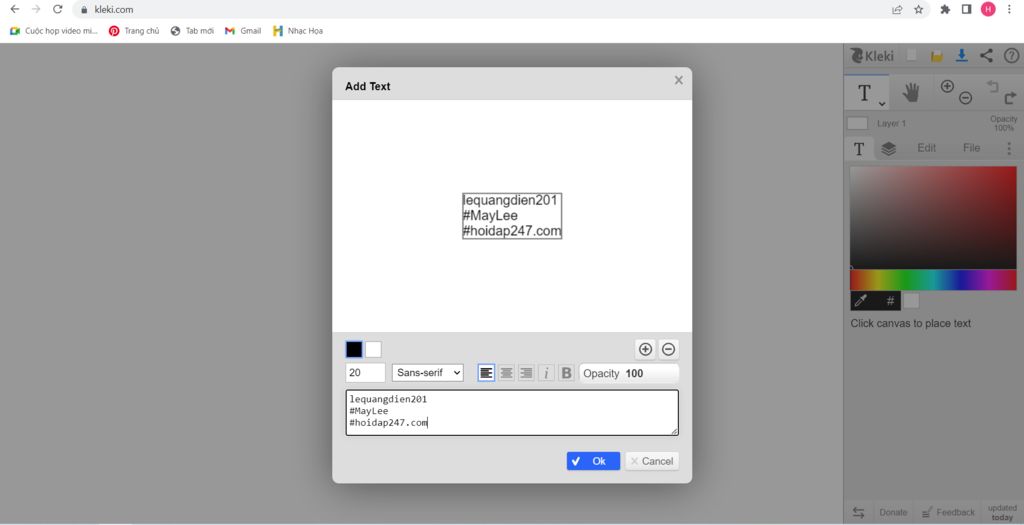
Task: Open the Sans-serif font dropdown
Action: tap(428, 373)
